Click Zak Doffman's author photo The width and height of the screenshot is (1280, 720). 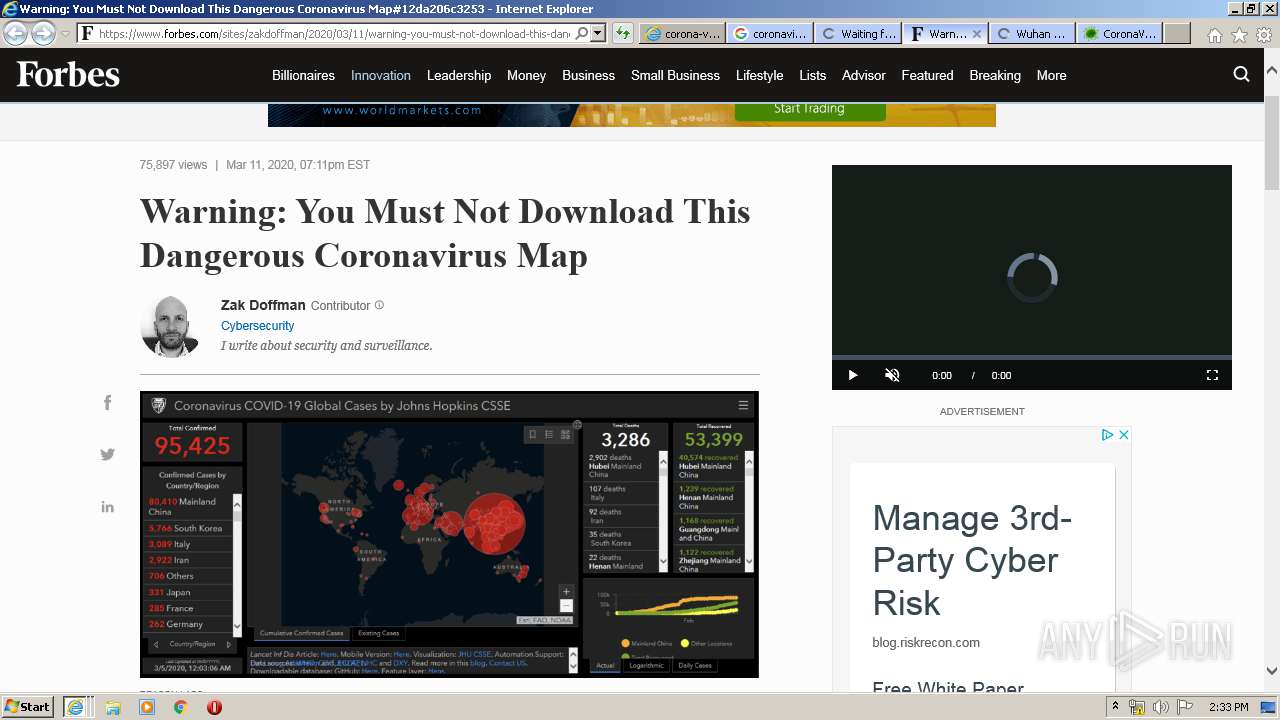[x=170, y=326]
